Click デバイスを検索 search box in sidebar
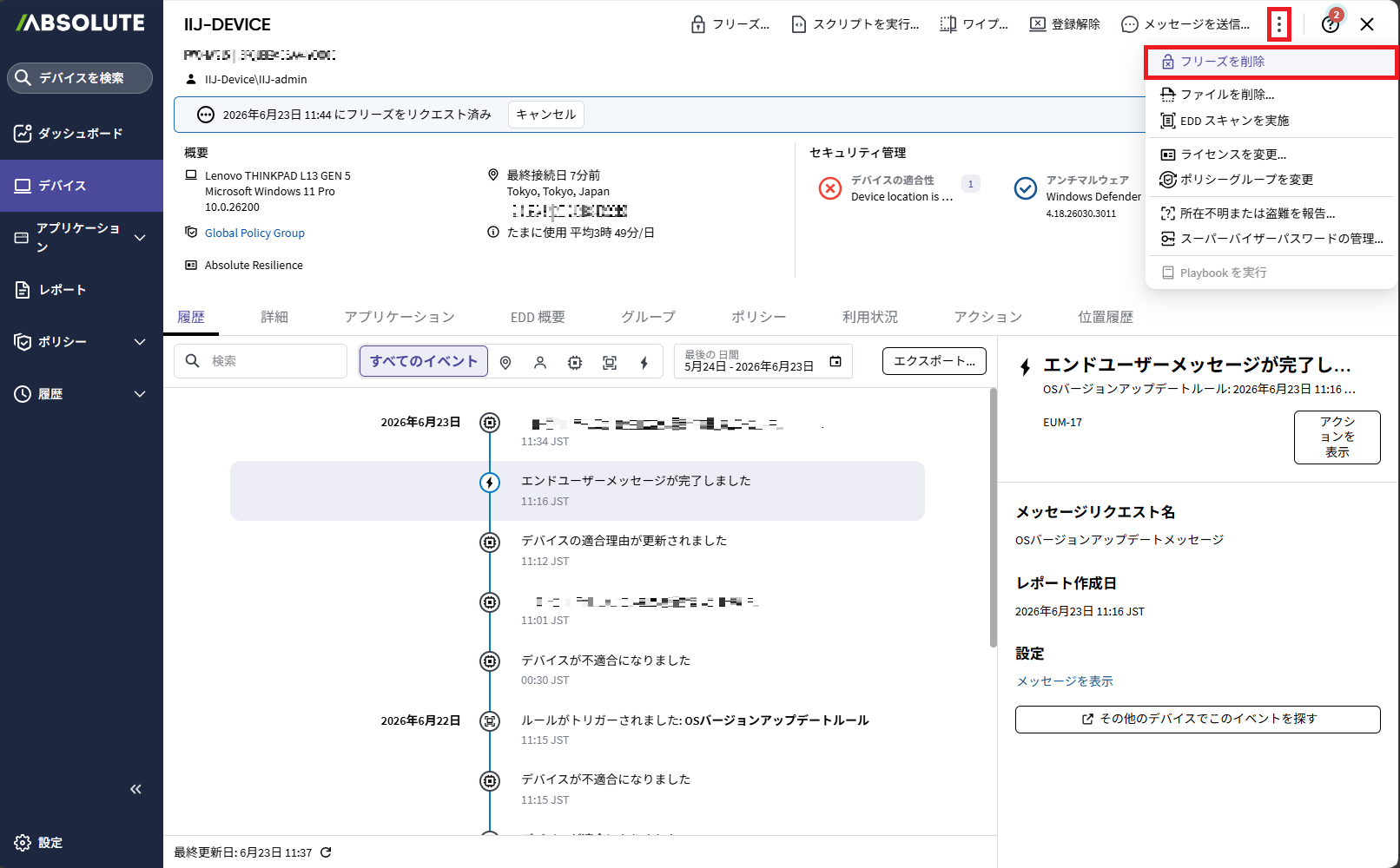The image size is (1400, 868). point(80,78)
